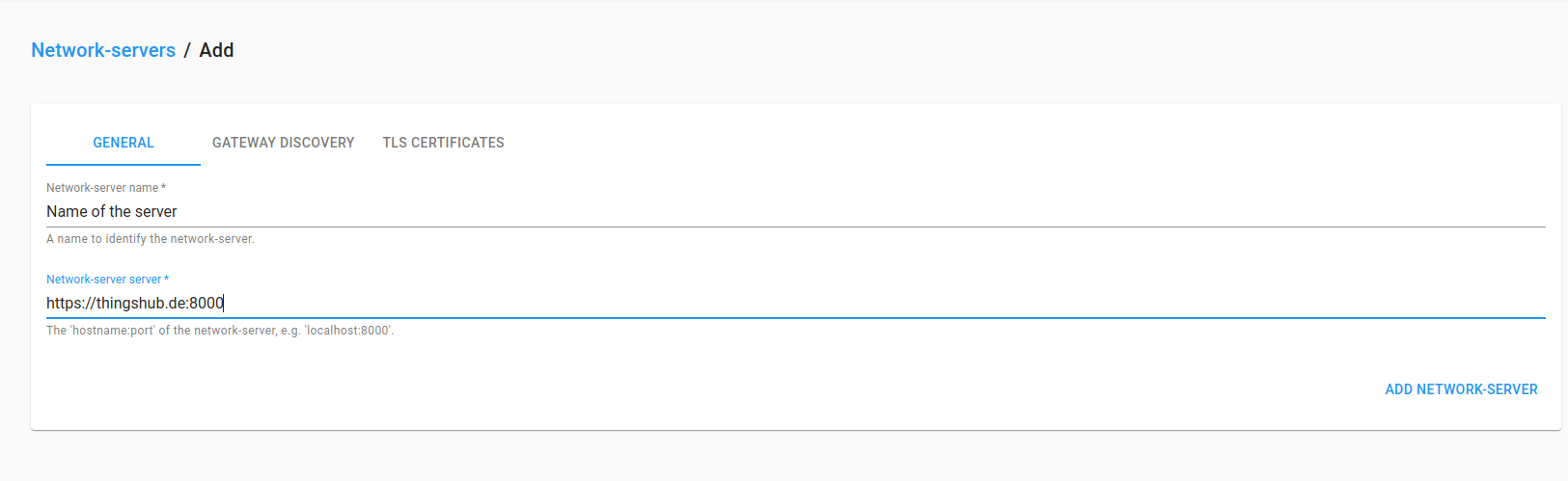Switch to the General tab

(x=124, y=143)
